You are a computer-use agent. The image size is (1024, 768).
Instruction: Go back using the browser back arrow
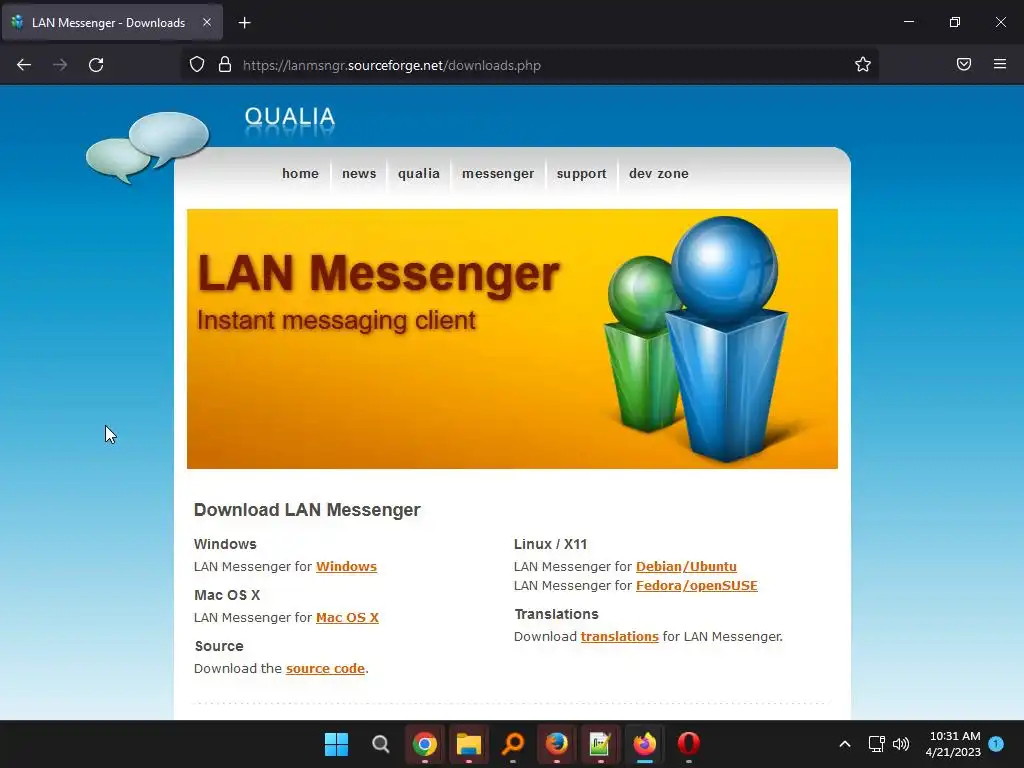24,65
